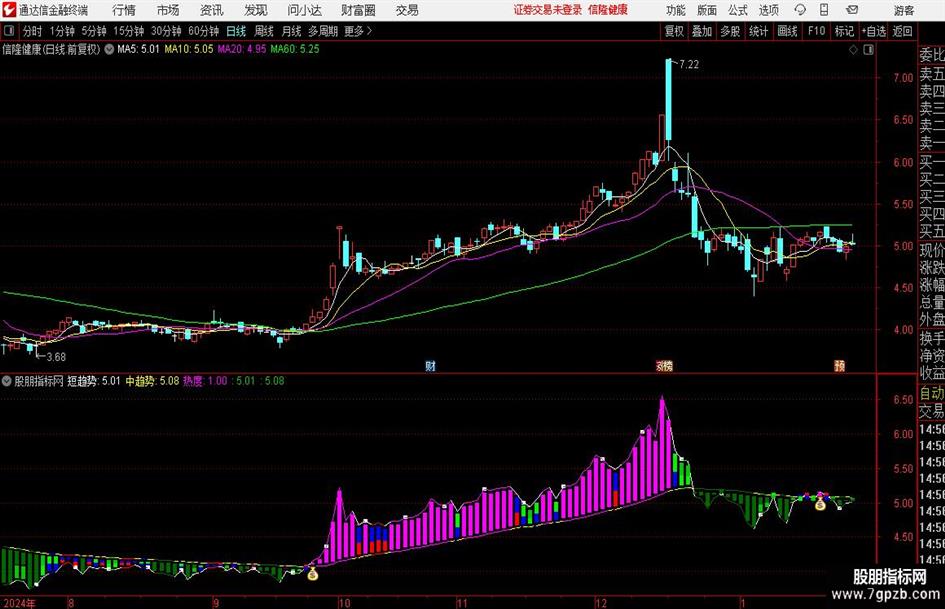Open the mail envelope icon

[852, 10]
